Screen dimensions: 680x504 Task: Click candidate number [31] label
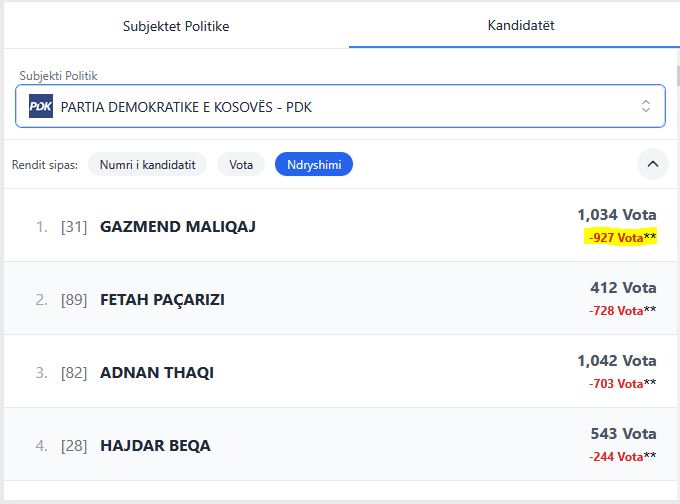click(74, 227)
